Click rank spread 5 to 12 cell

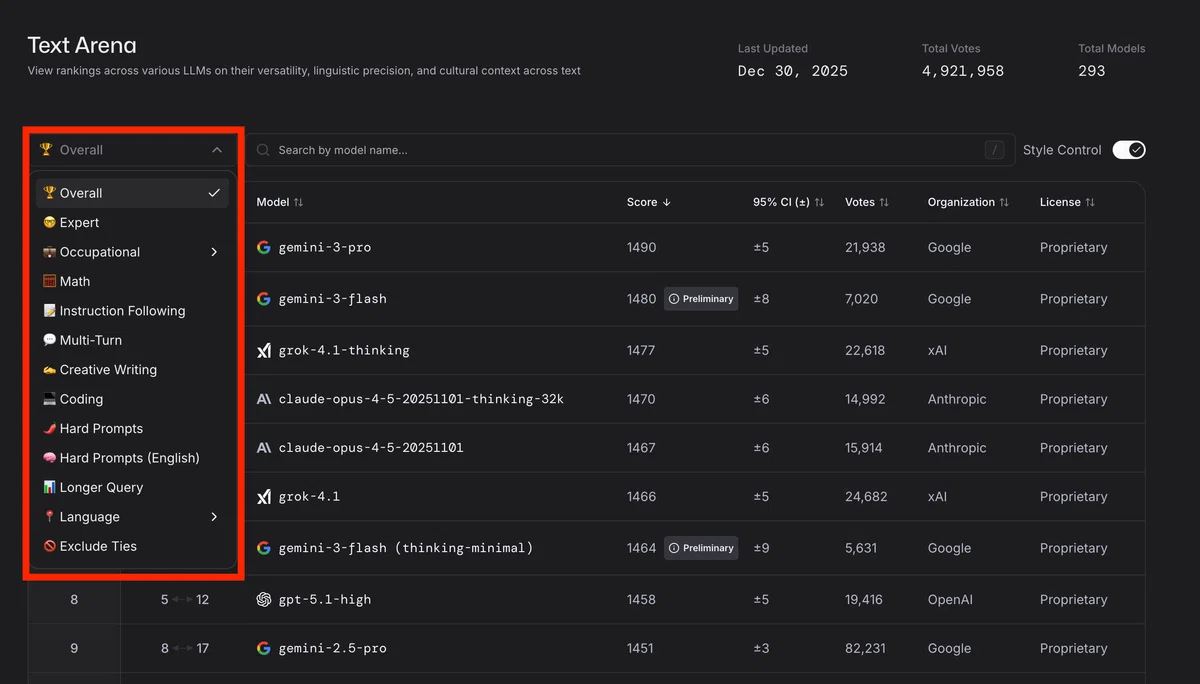(x=185, y=600)
